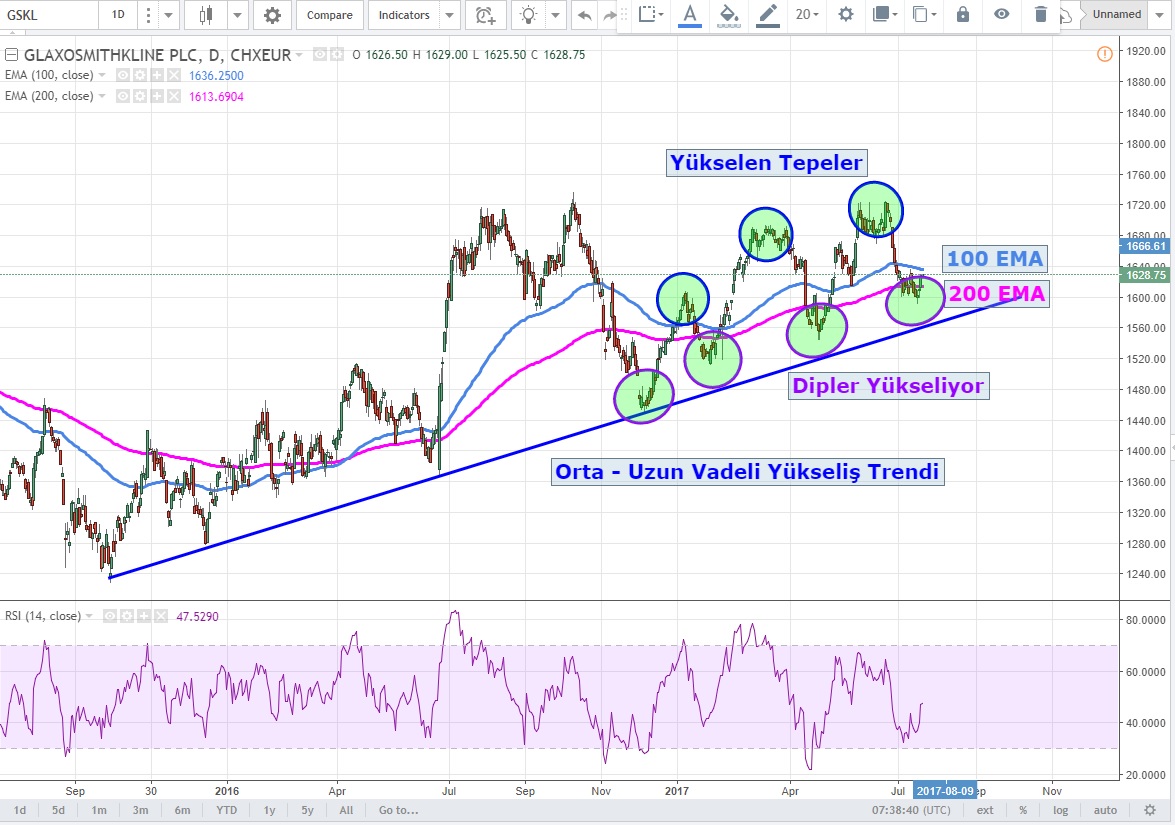1175x825 pixels.
Task: Toggle visibility with floating toolbar eye icon
Action: 1001,14
